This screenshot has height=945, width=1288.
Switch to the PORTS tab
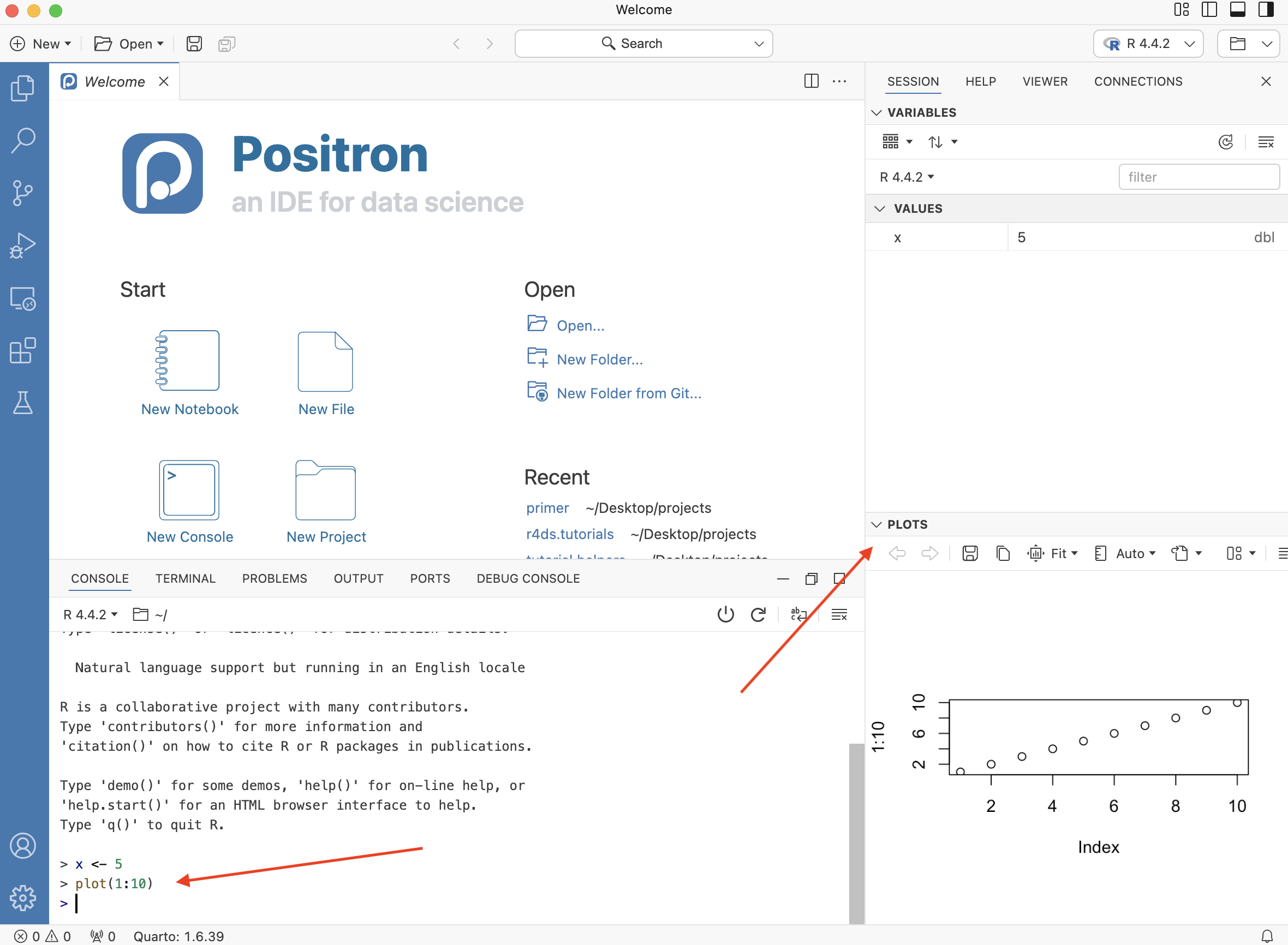tap(430, 578)
